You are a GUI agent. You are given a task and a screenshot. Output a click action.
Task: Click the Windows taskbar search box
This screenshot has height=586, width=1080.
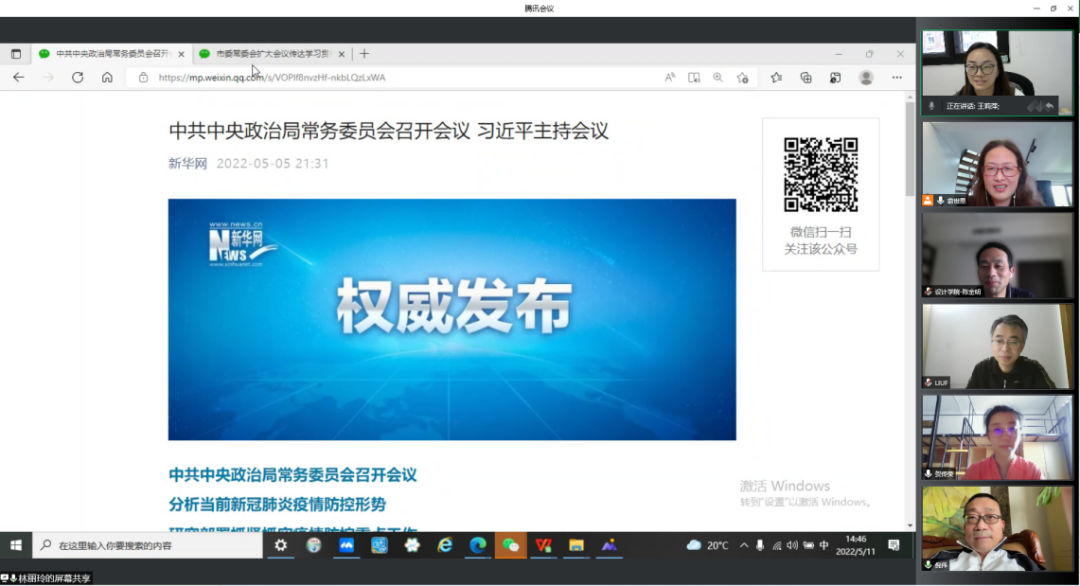tap(148, 545)
